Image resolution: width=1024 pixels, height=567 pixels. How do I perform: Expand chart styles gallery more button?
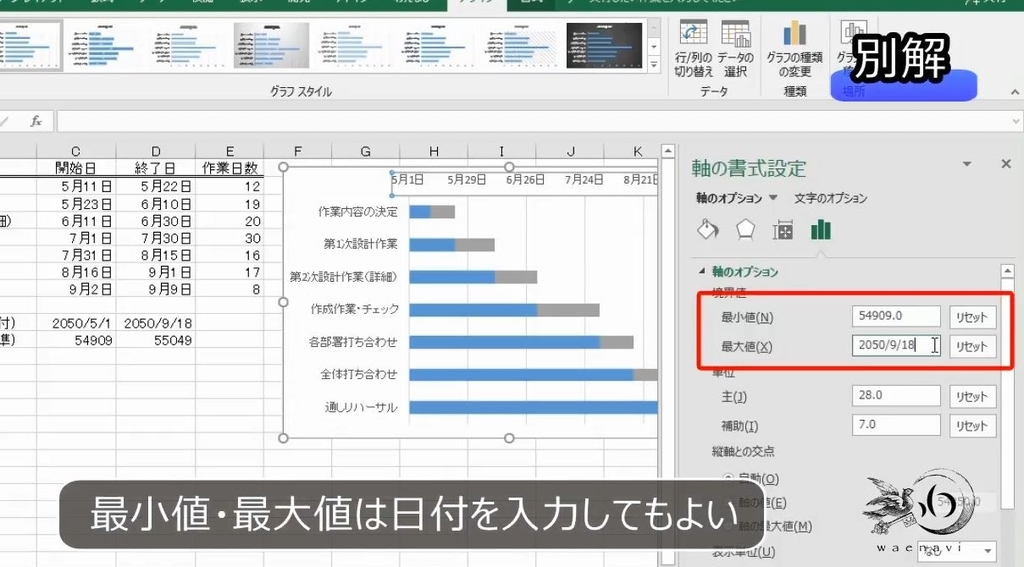(x=654, y=64)
